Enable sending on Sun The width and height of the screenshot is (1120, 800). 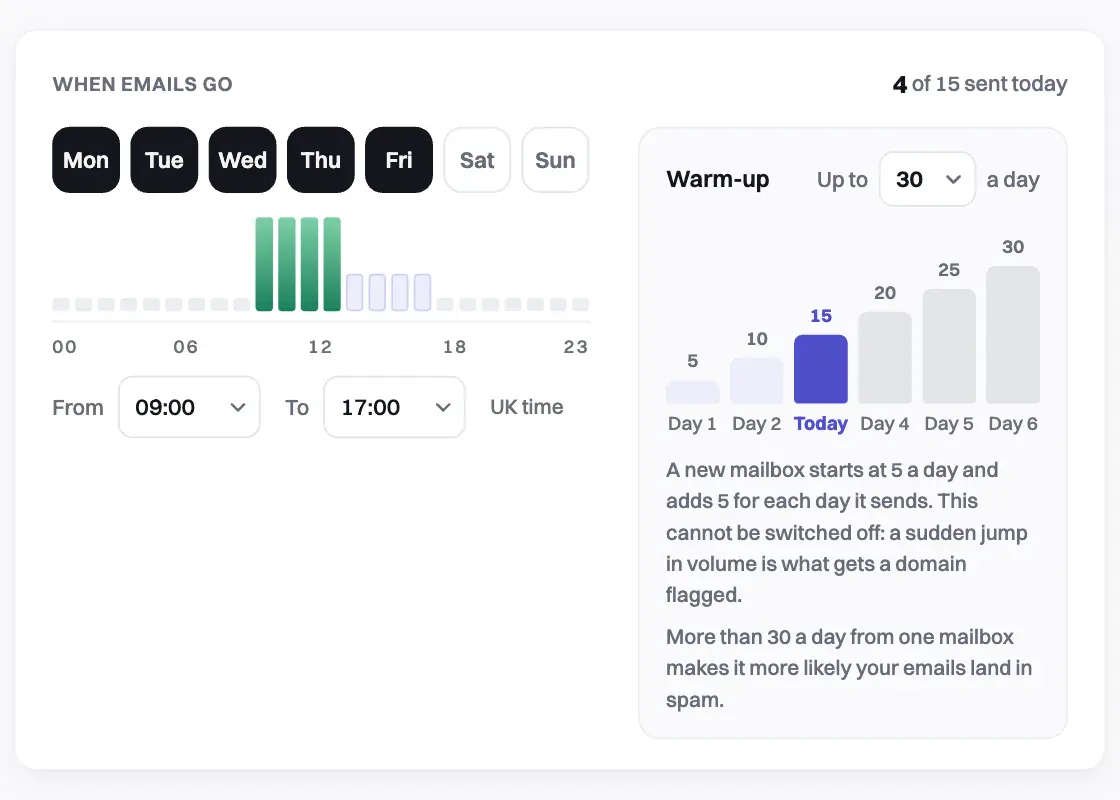(555, 160)
